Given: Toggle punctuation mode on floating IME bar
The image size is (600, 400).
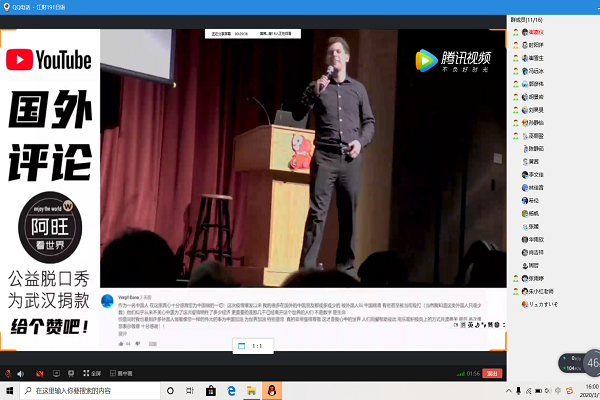Looking at the screenshot, I should [484, 325].
